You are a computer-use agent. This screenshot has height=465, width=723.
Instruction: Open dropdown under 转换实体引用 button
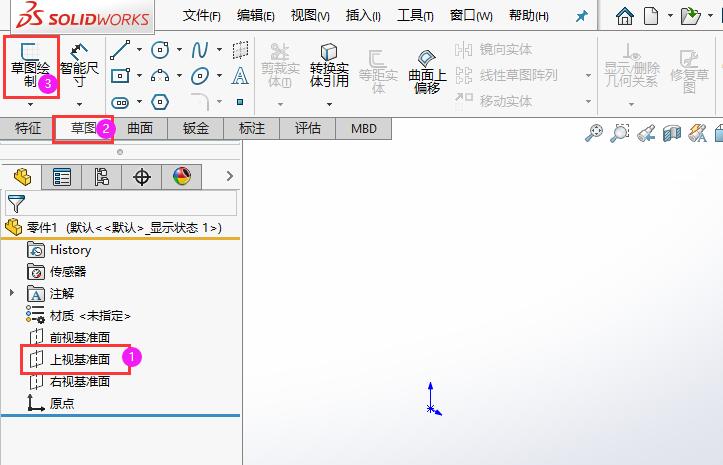pos(329,105)
